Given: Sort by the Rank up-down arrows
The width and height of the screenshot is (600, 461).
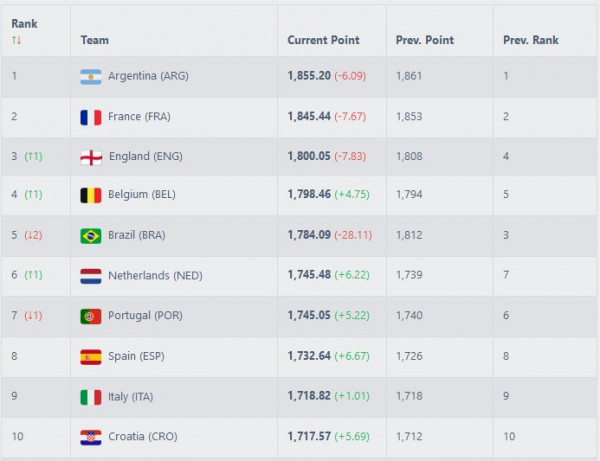Looking at the screenshot, I should (16, 40).
